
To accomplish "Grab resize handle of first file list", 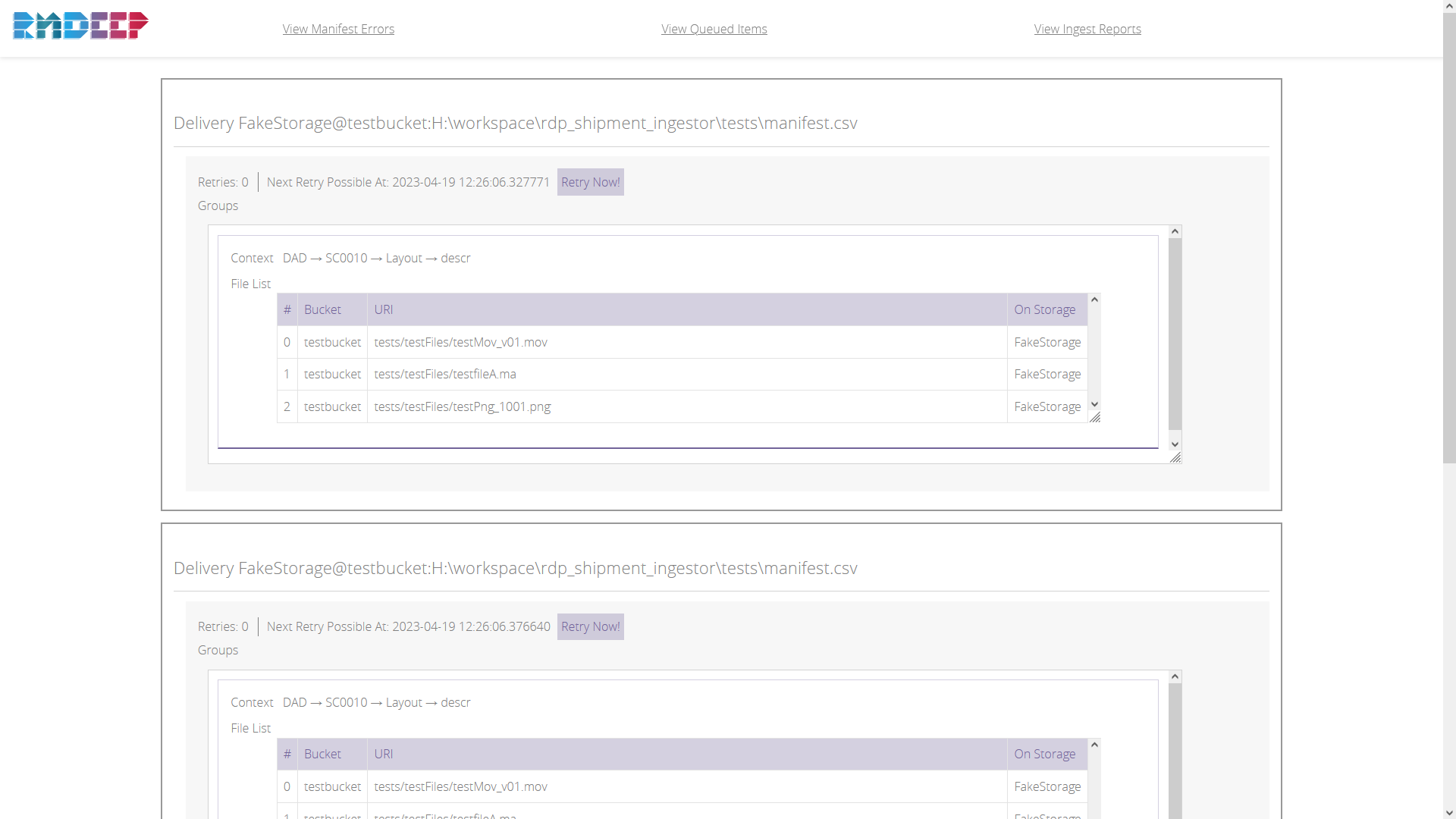I will coord(1095,418).
